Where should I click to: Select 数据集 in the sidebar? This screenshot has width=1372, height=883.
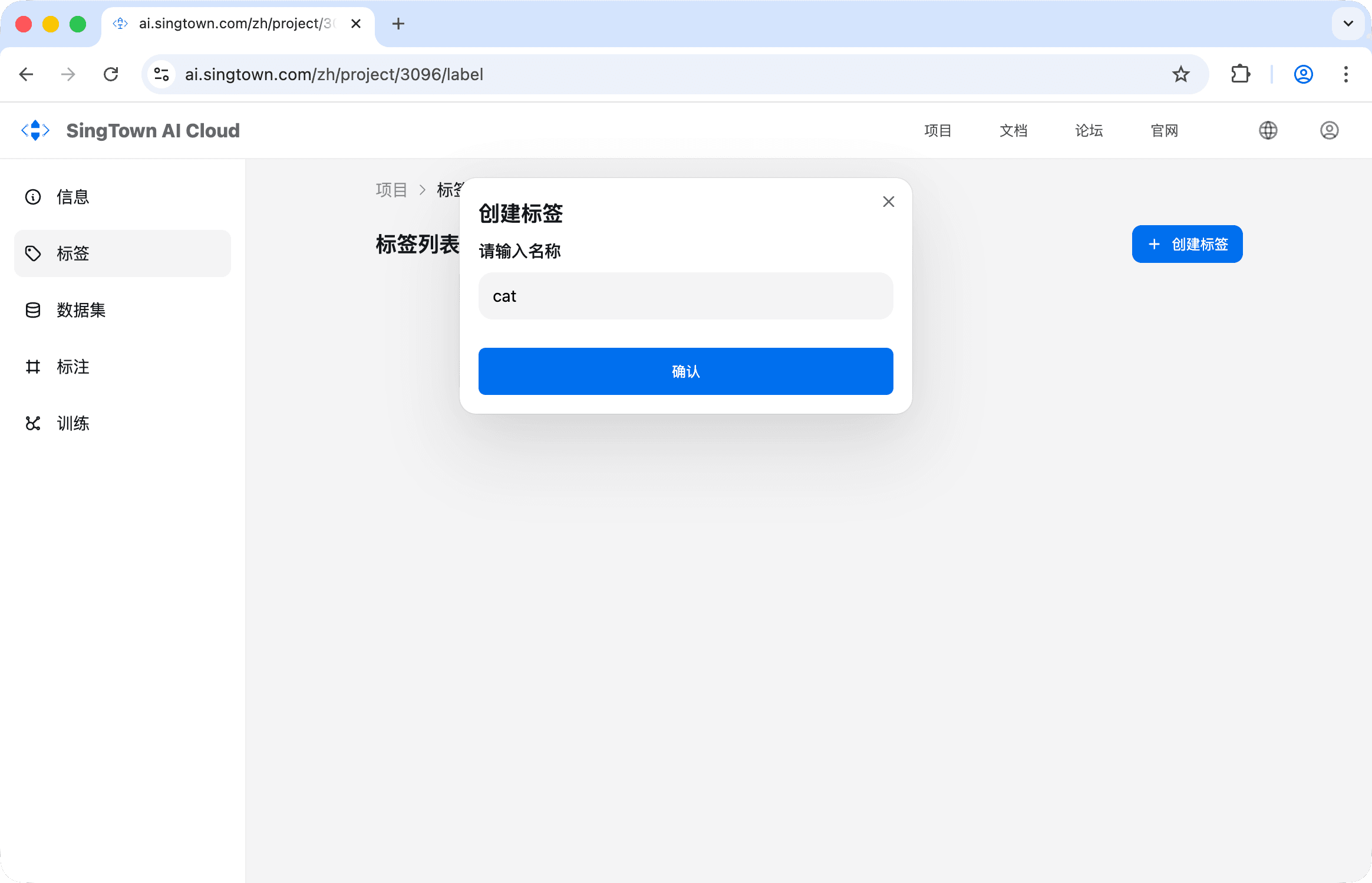point(81,310)
